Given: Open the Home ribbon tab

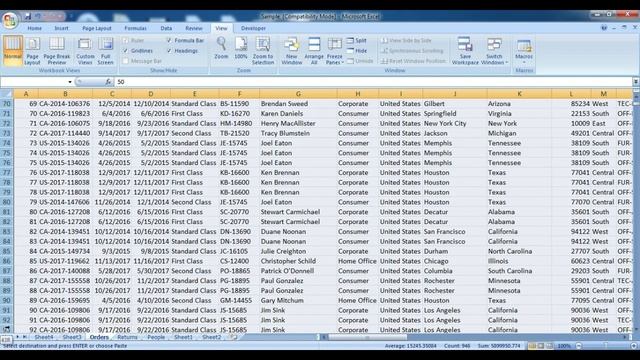Looking at the screenshot, I should (34, 28).
